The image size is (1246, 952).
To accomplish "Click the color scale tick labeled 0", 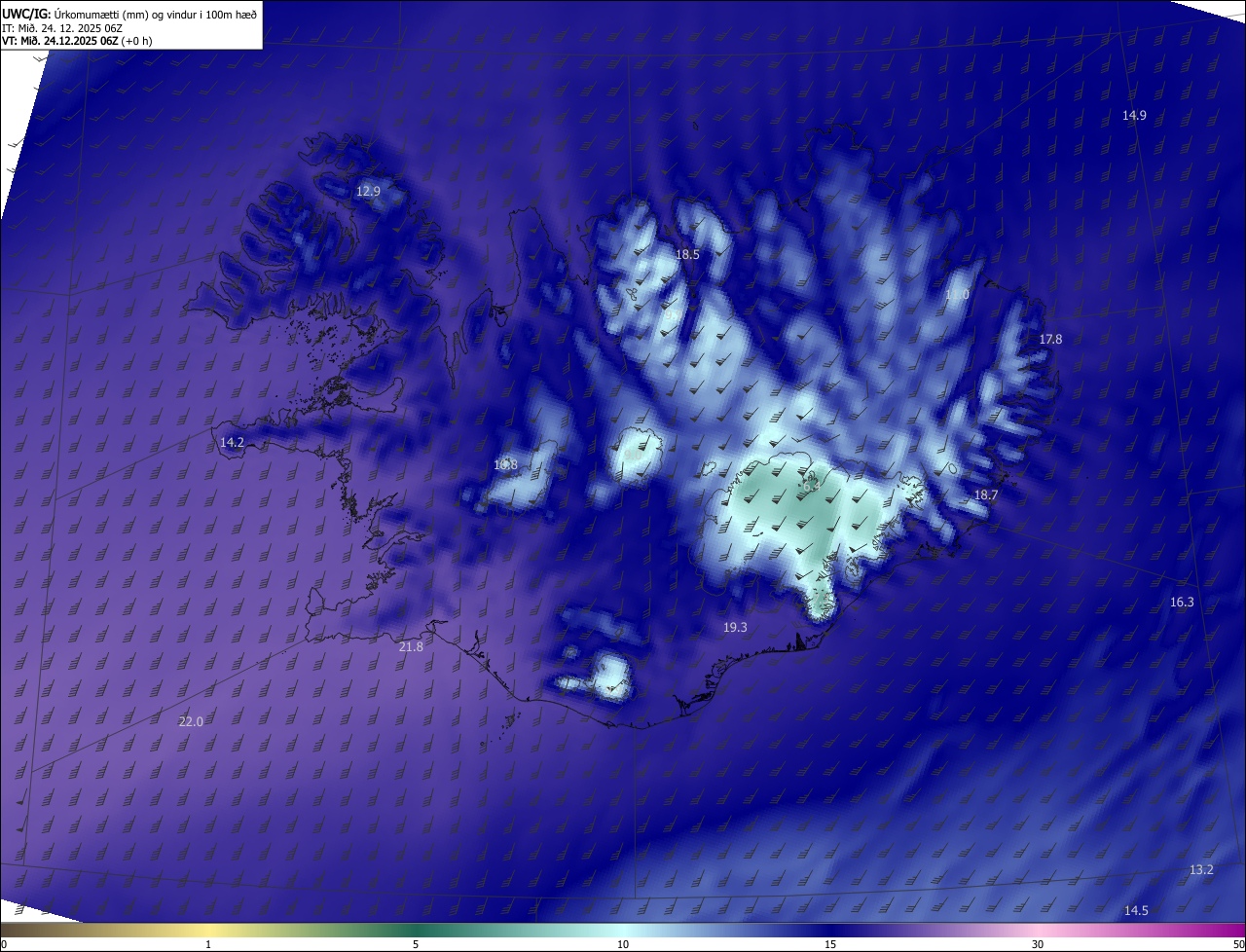I will coord(4,944).
